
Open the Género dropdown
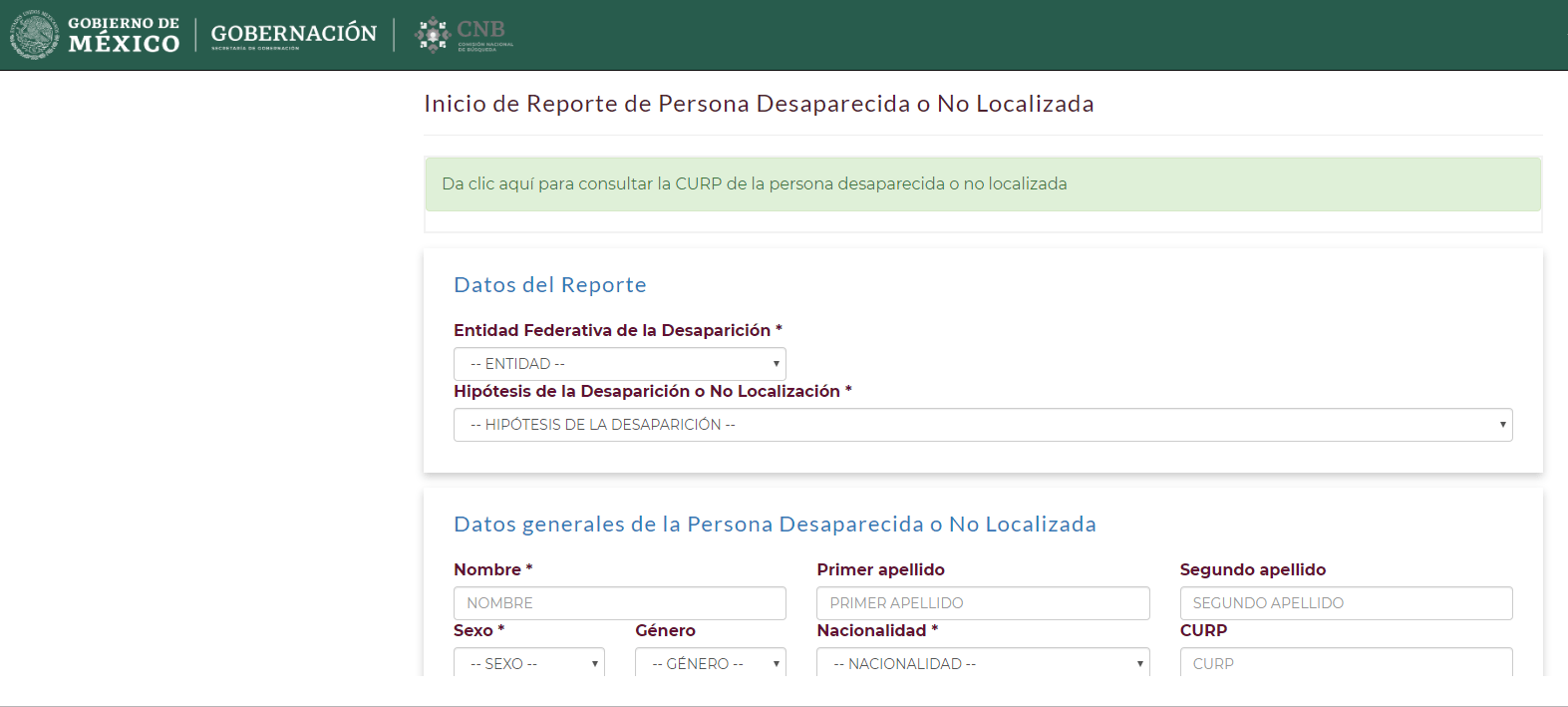(x=710, y=663)
